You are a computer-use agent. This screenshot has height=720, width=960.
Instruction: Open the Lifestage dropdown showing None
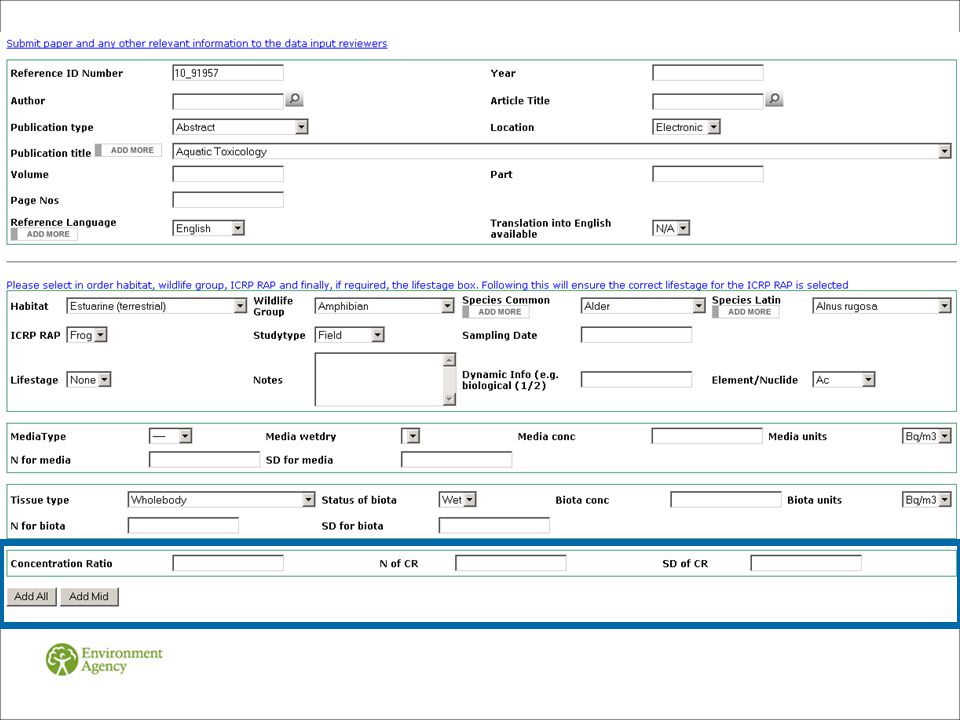[x=89, y=380]
